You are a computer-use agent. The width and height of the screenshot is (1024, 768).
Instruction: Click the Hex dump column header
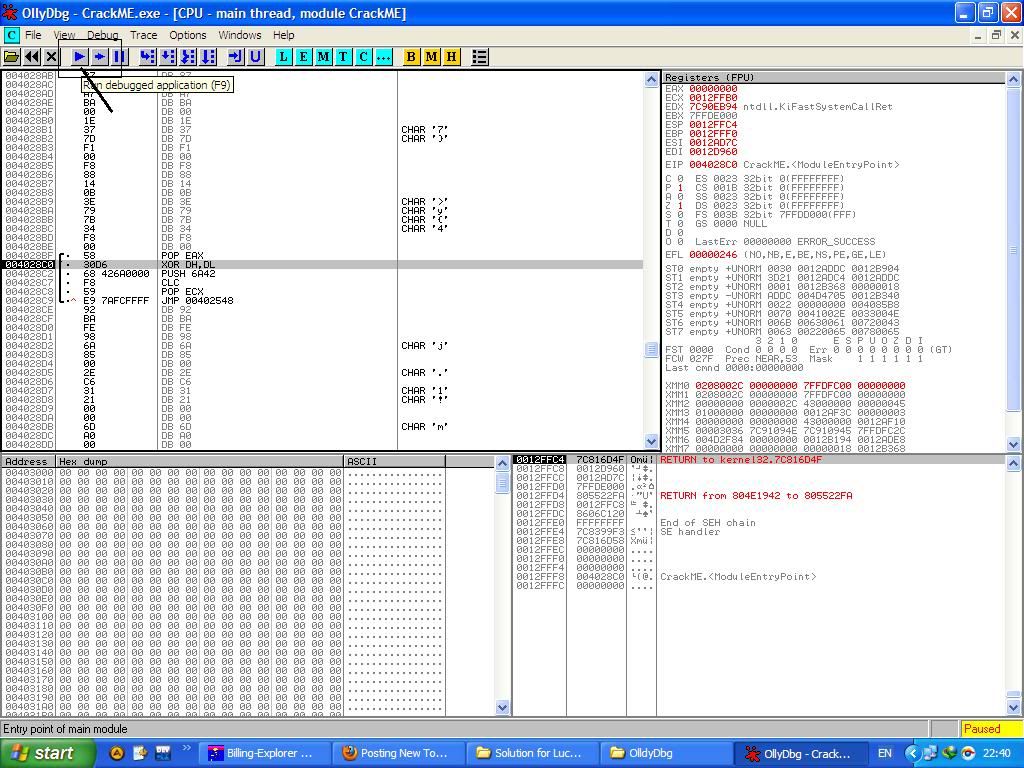point(200,462)
